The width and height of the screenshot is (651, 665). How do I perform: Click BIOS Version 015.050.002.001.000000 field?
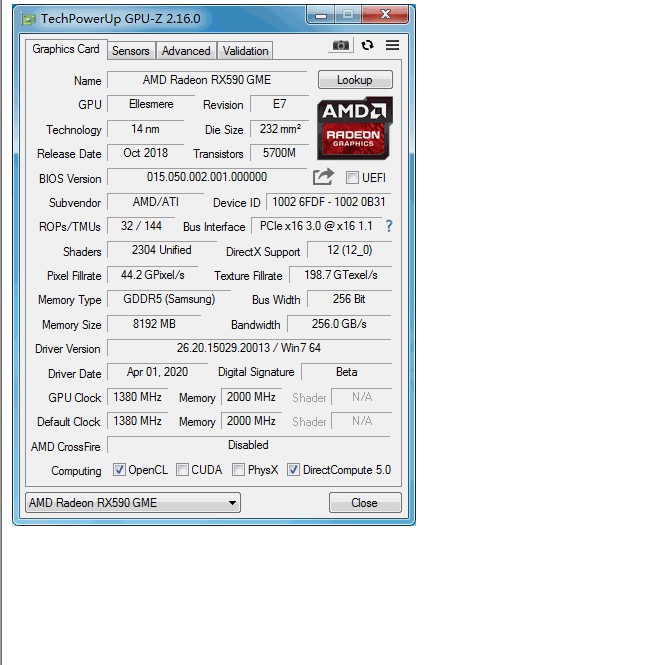[x=207, y=177]
